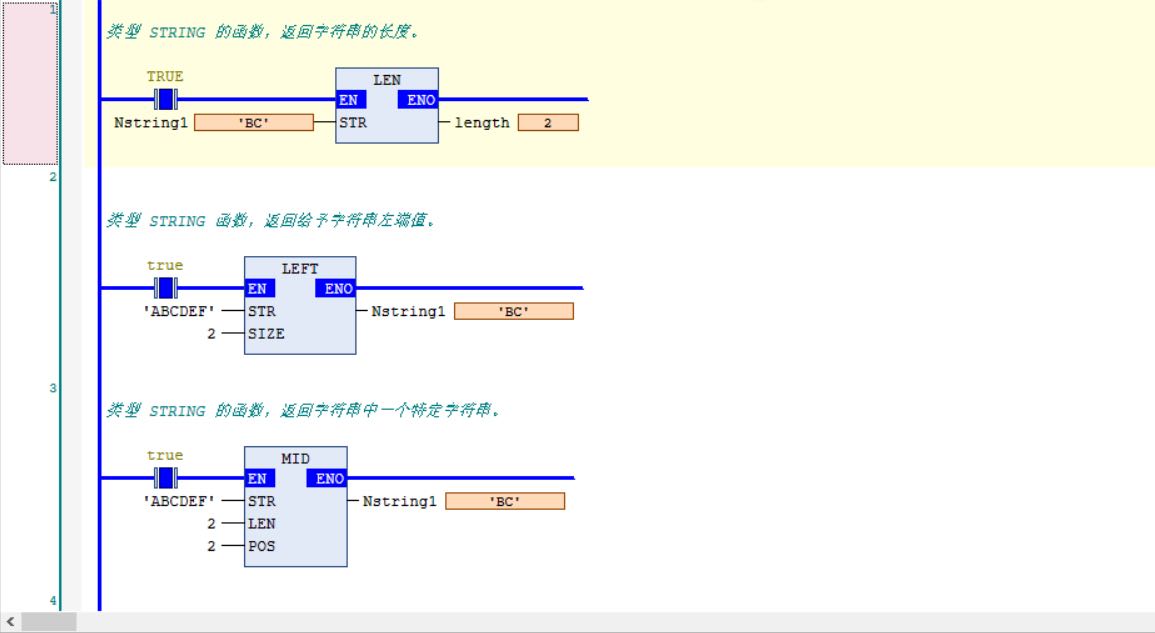Click ENO pin of LEN block
The width and height of the screenshot is (1155, 633).
point(418,99)
